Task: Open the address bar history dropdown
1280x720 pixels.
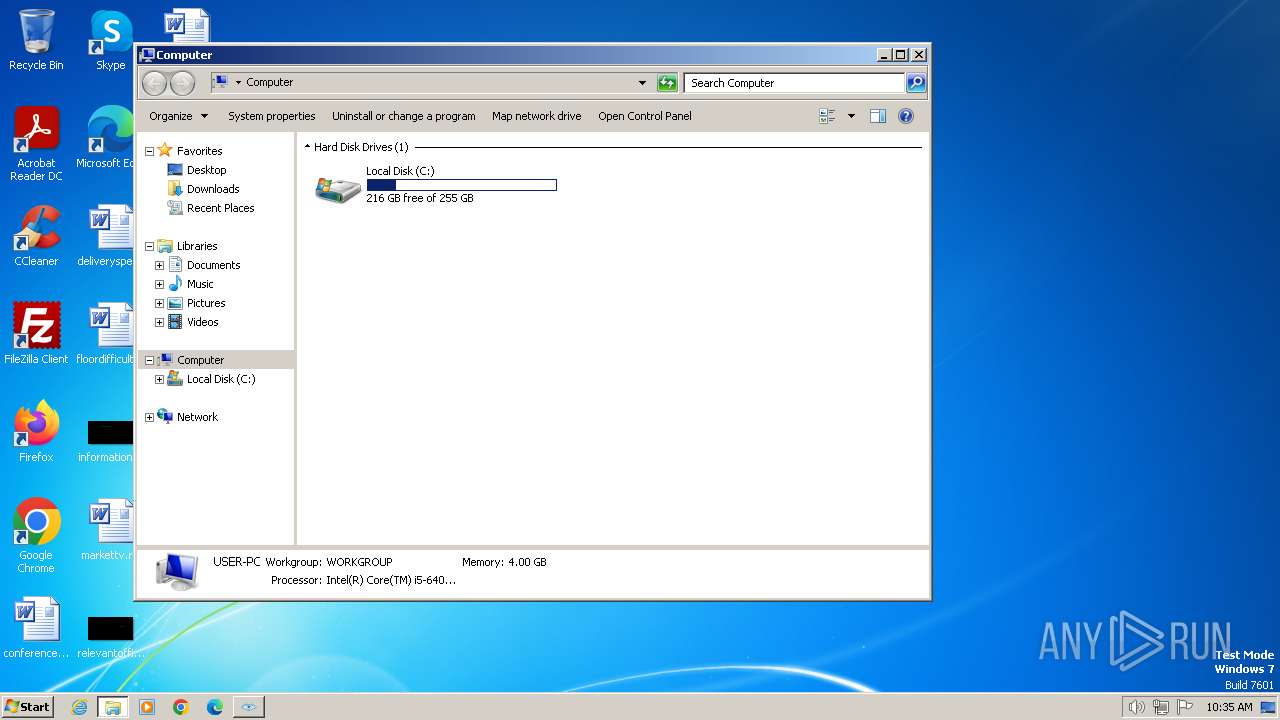Action: point(642,83)
